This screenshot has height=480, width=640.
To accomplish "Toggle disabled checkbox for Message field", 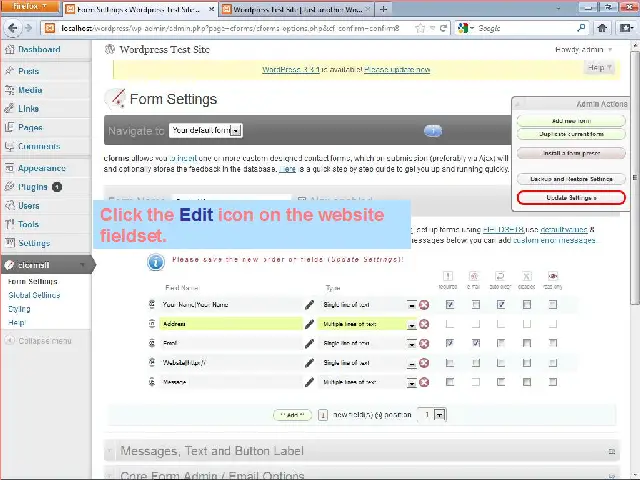I will (x=527, y=382).
